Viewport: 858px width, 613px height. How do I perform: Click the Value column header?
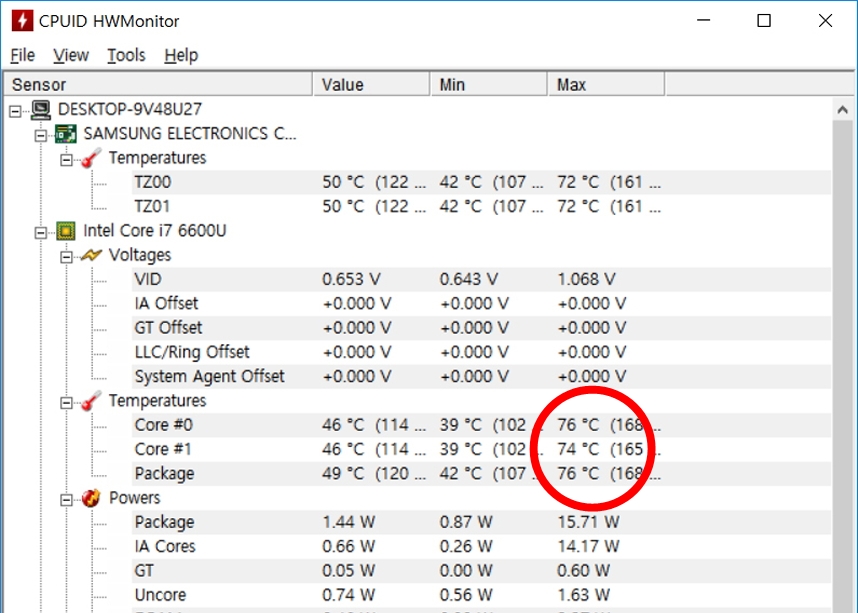point(372,85)
